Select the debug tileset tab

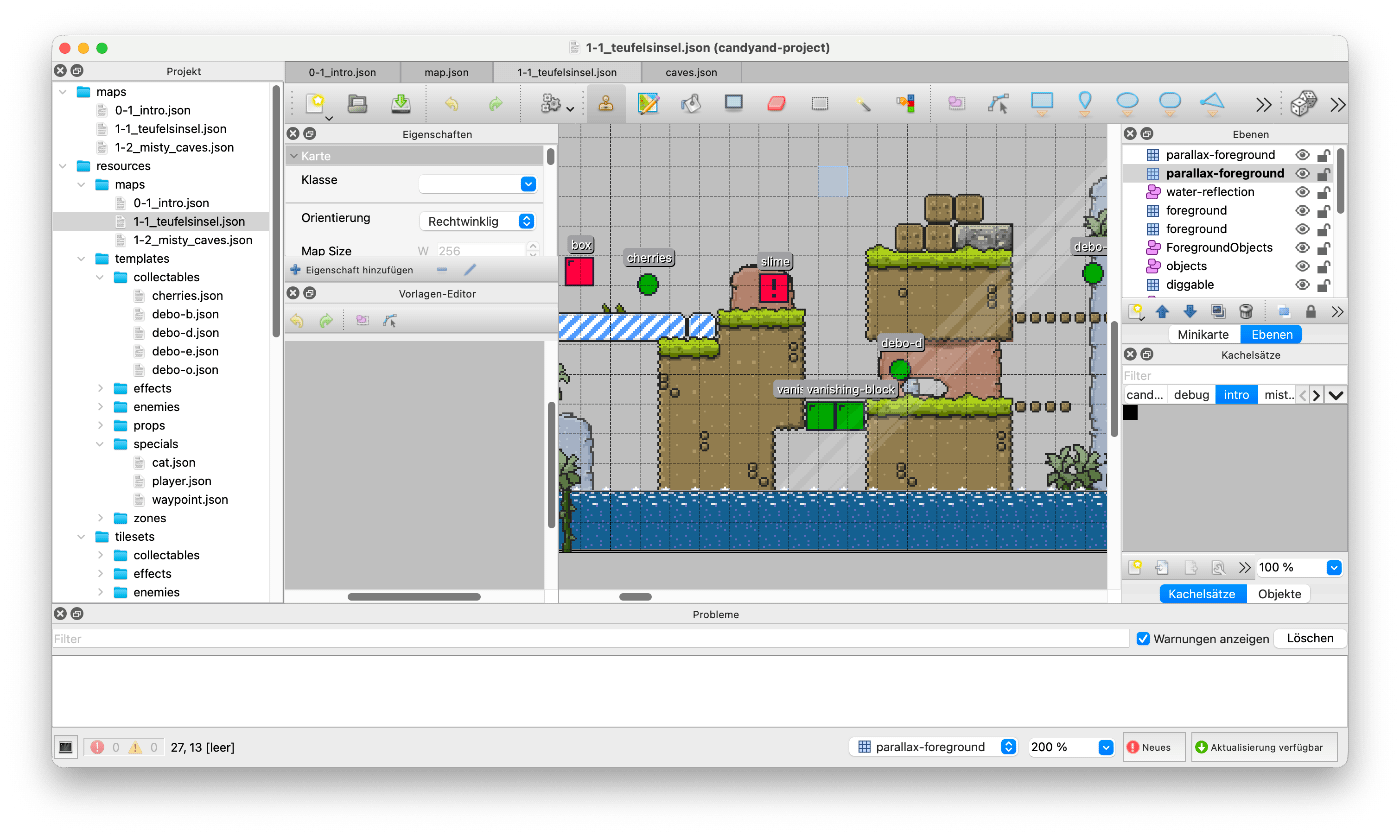1191,395
